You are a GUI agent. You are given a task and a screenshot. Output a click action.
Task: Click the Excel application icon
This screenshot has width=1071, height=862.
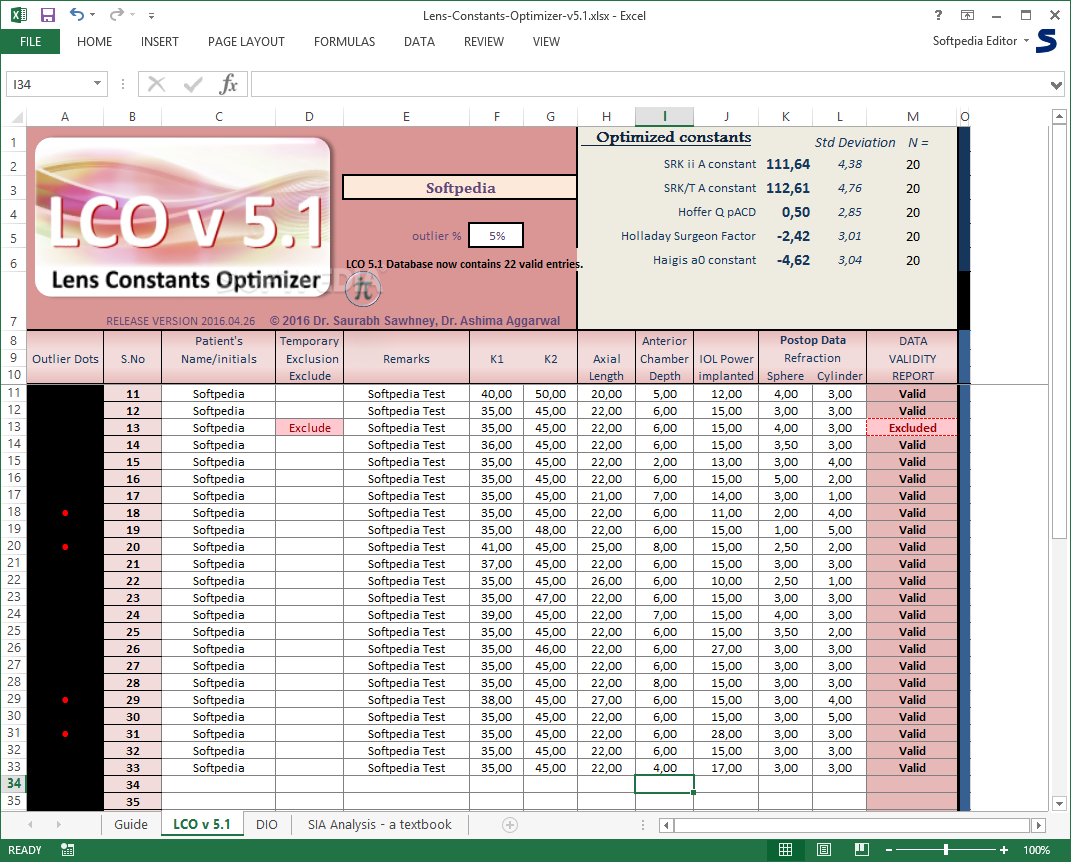(19, 14)
